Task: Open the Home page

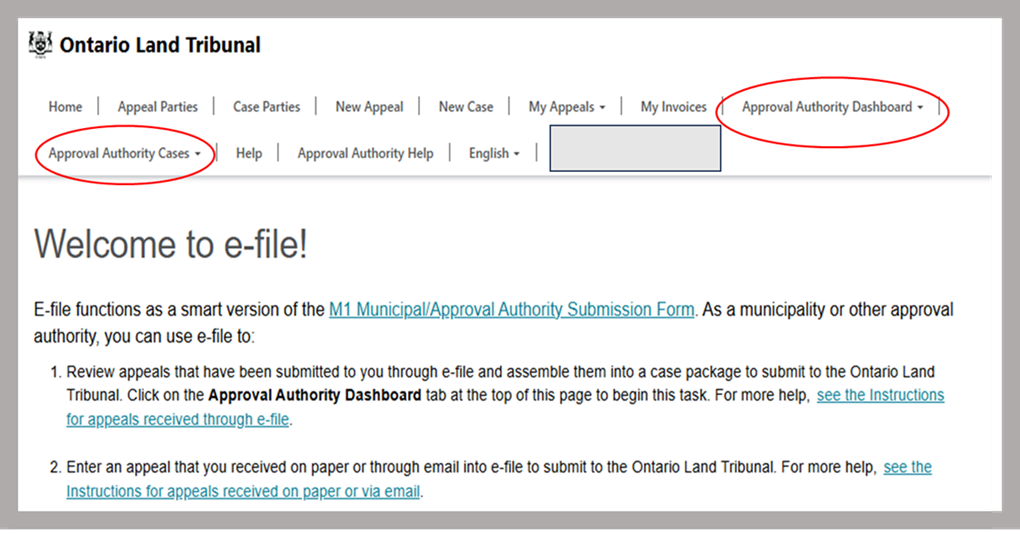Action: (66, 107)
